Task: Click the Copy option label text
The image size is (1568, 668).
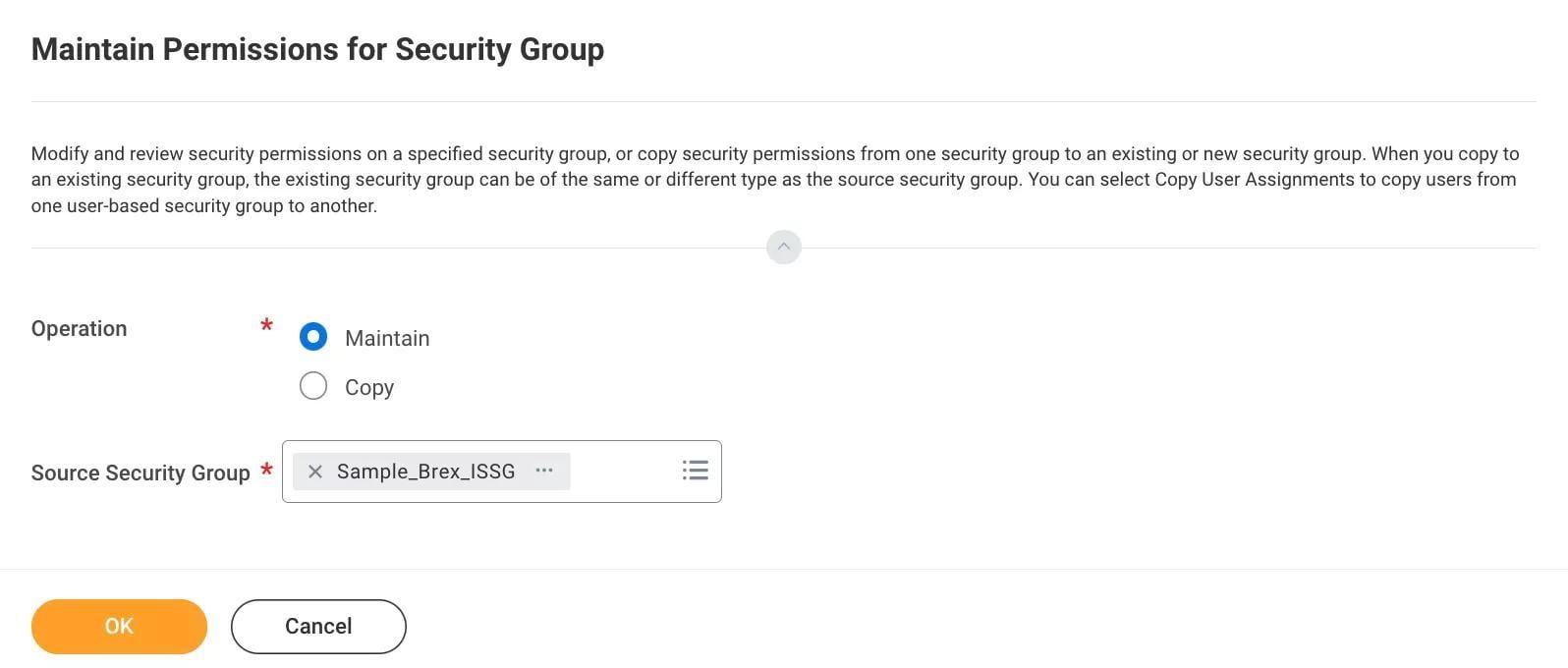Action: point(369,387)
